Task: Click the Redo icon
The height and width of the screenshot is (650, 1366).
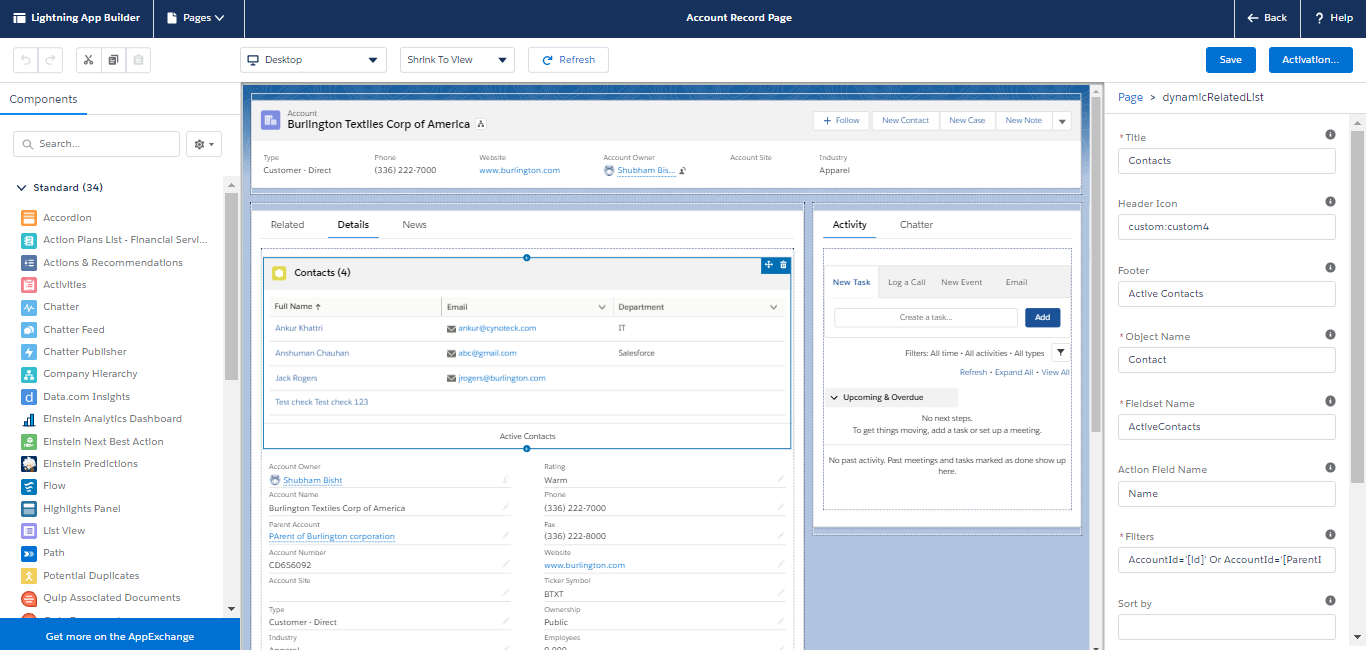Action: [47, 60]
